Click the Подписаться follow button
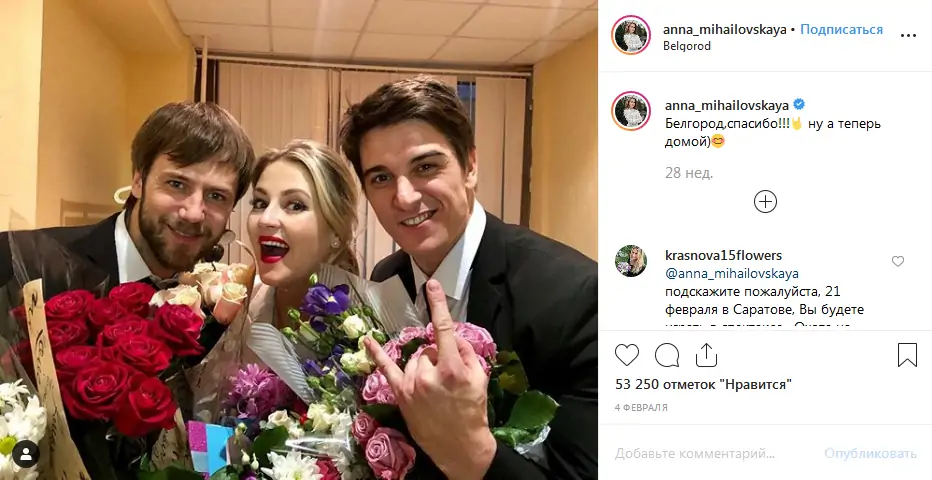The width and height of the screenshot is (932, 480). (x=841, y=30)
